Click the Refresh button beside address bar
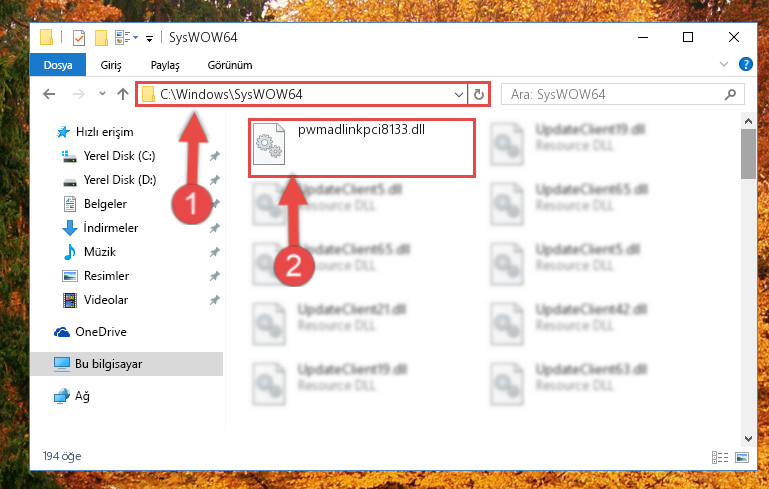This screenshot has height=489, width=769. [479, 94]
